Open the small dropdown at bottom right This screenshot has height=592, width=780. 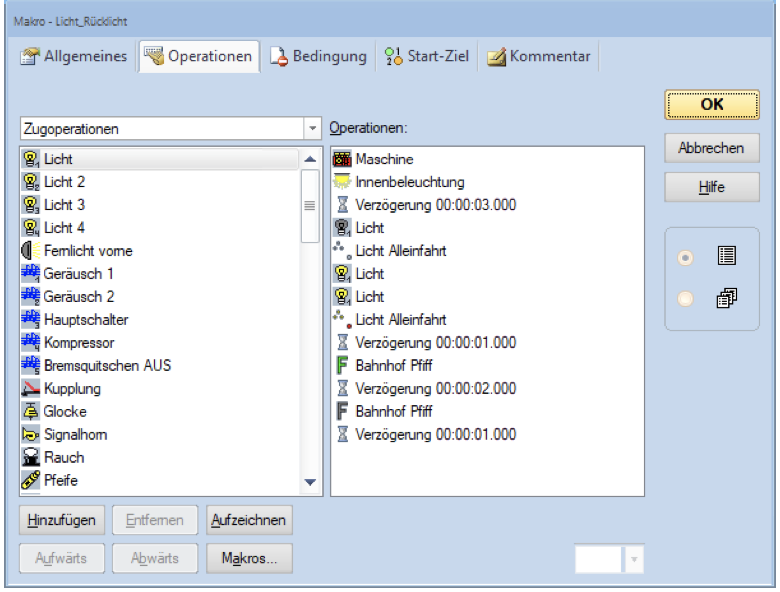pyautogui.click(x=634, y=560)
